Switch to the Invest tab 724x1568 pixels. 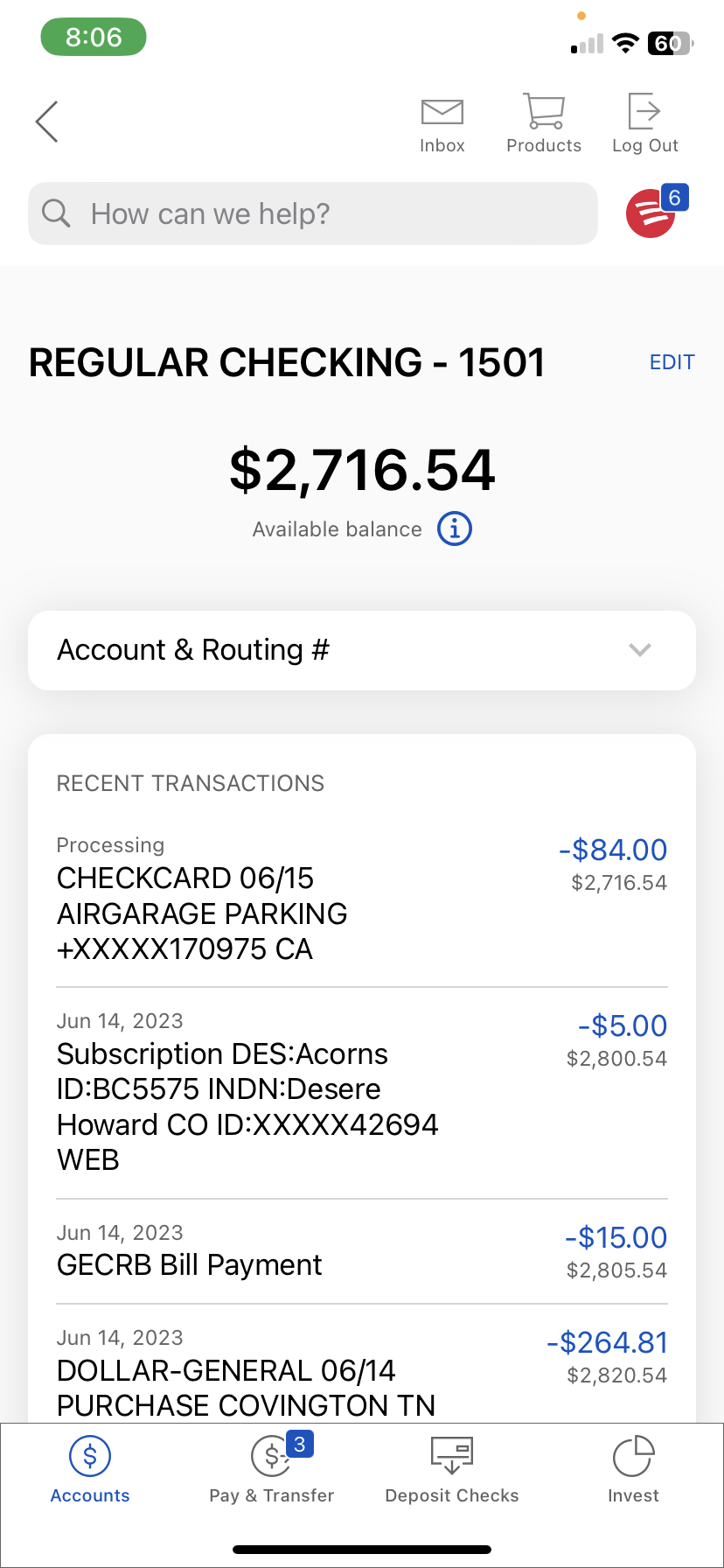[633, 1470]
